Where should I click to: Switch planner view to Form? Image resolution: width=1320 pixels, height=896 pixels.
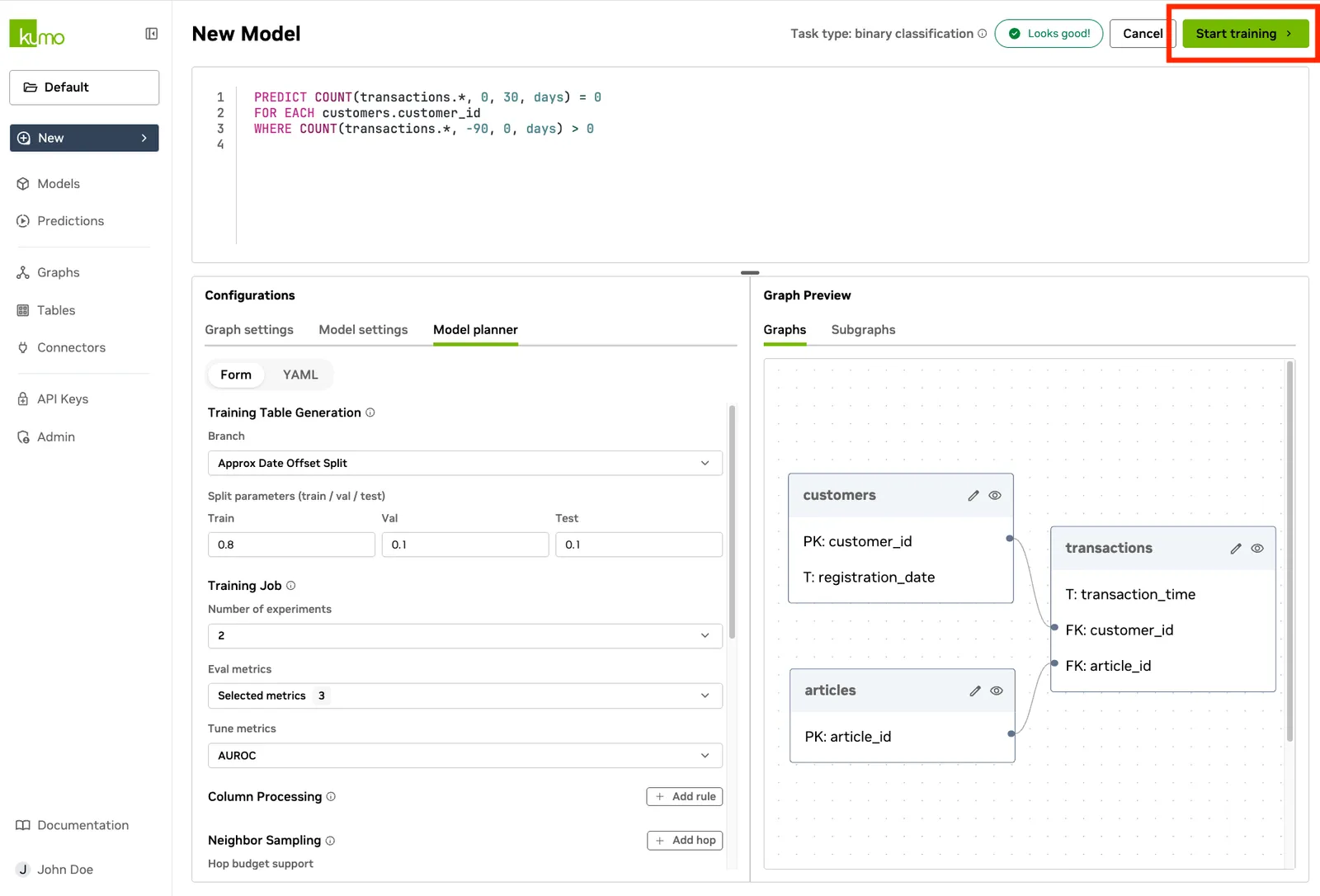(x=236, y=375)
